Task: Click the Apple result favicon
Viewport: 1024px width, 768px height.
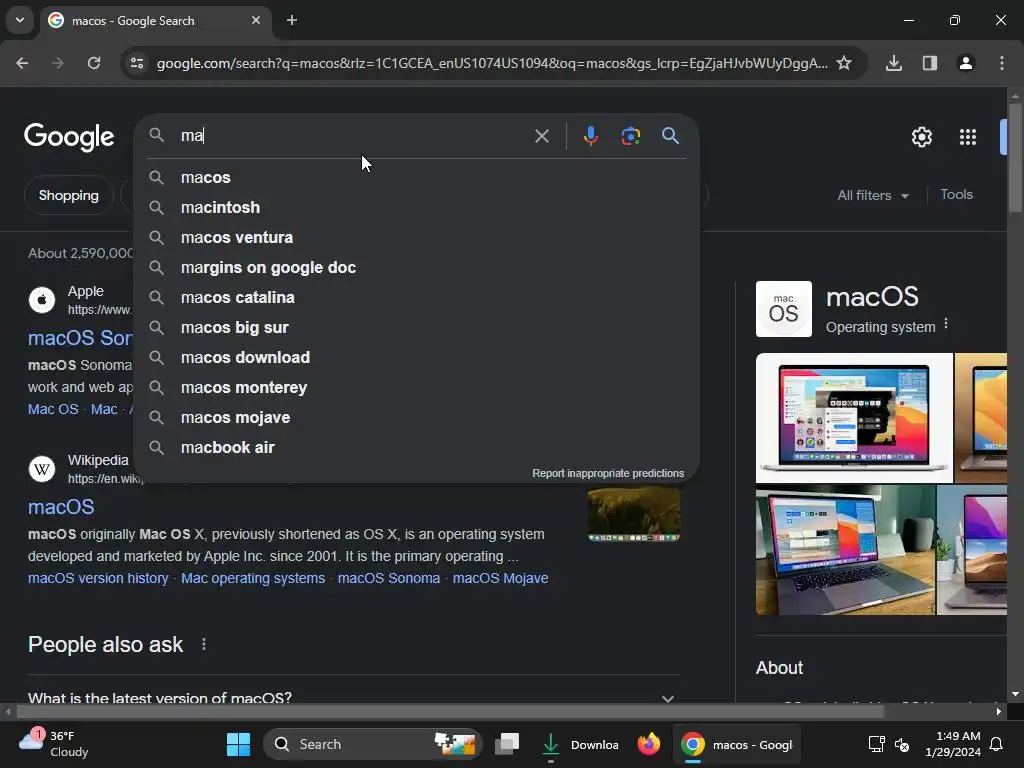Action: coord(42,300)
